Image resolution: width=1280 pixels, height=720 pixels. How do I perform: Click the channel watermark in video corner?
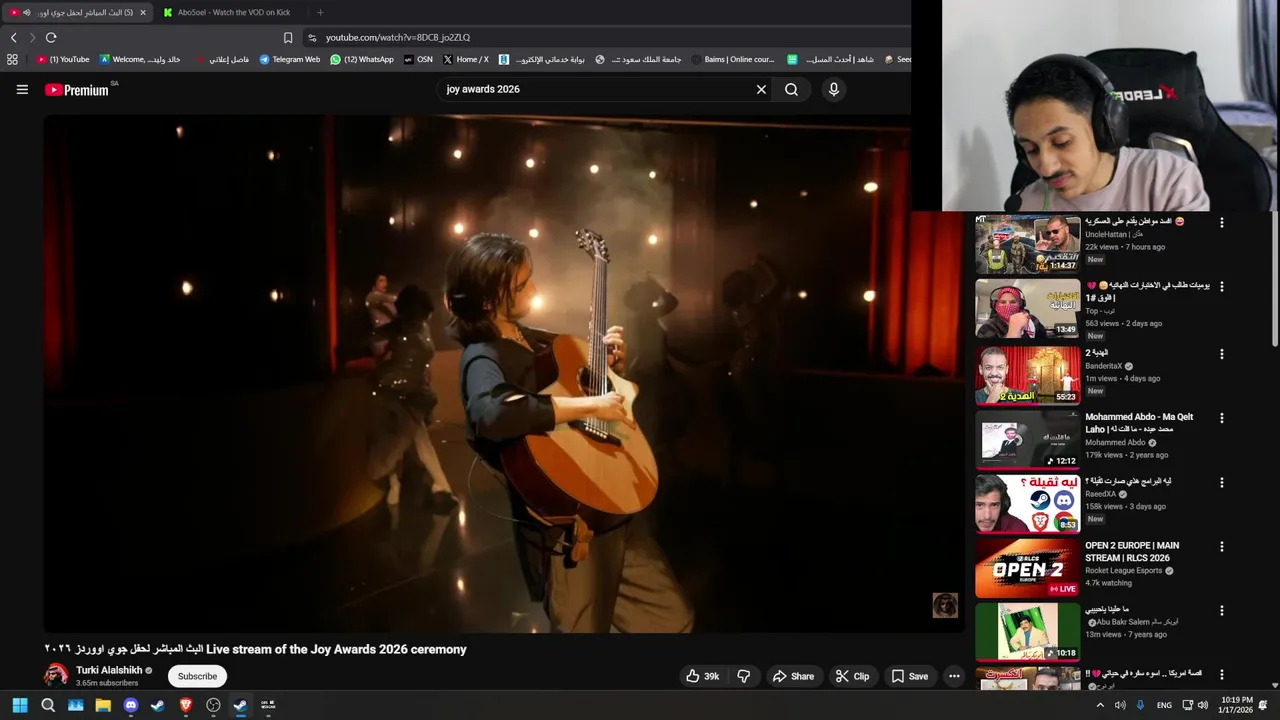coord(945,605)
